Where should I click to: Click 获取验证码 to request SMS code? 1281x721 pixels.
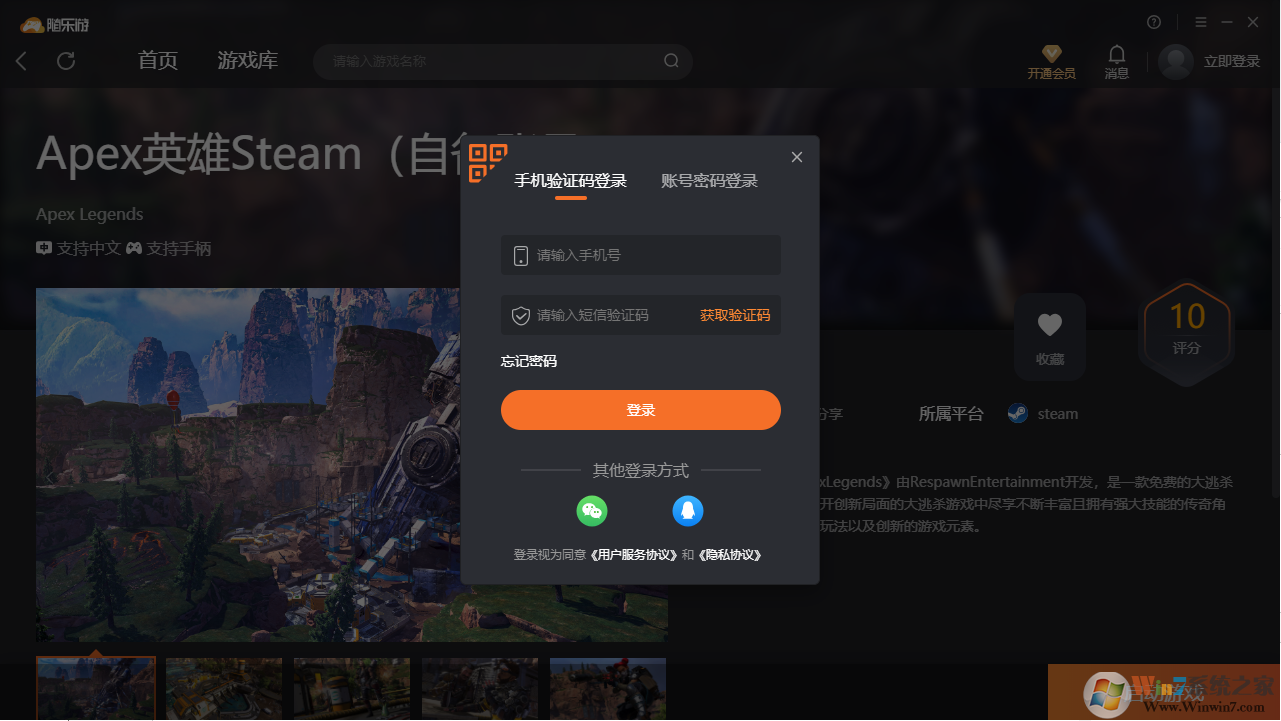tap(735, 314)
